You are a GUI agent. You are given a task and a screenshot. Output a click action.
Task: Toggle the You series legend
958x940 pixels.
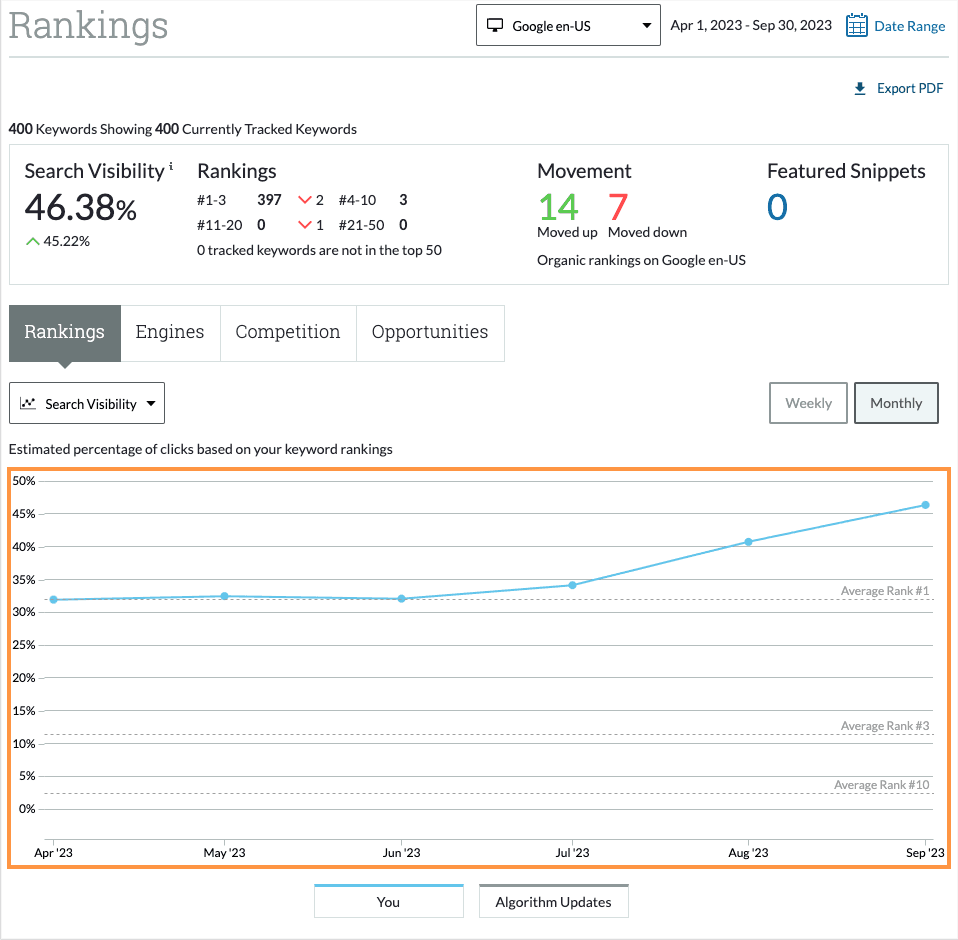point(388,901)
